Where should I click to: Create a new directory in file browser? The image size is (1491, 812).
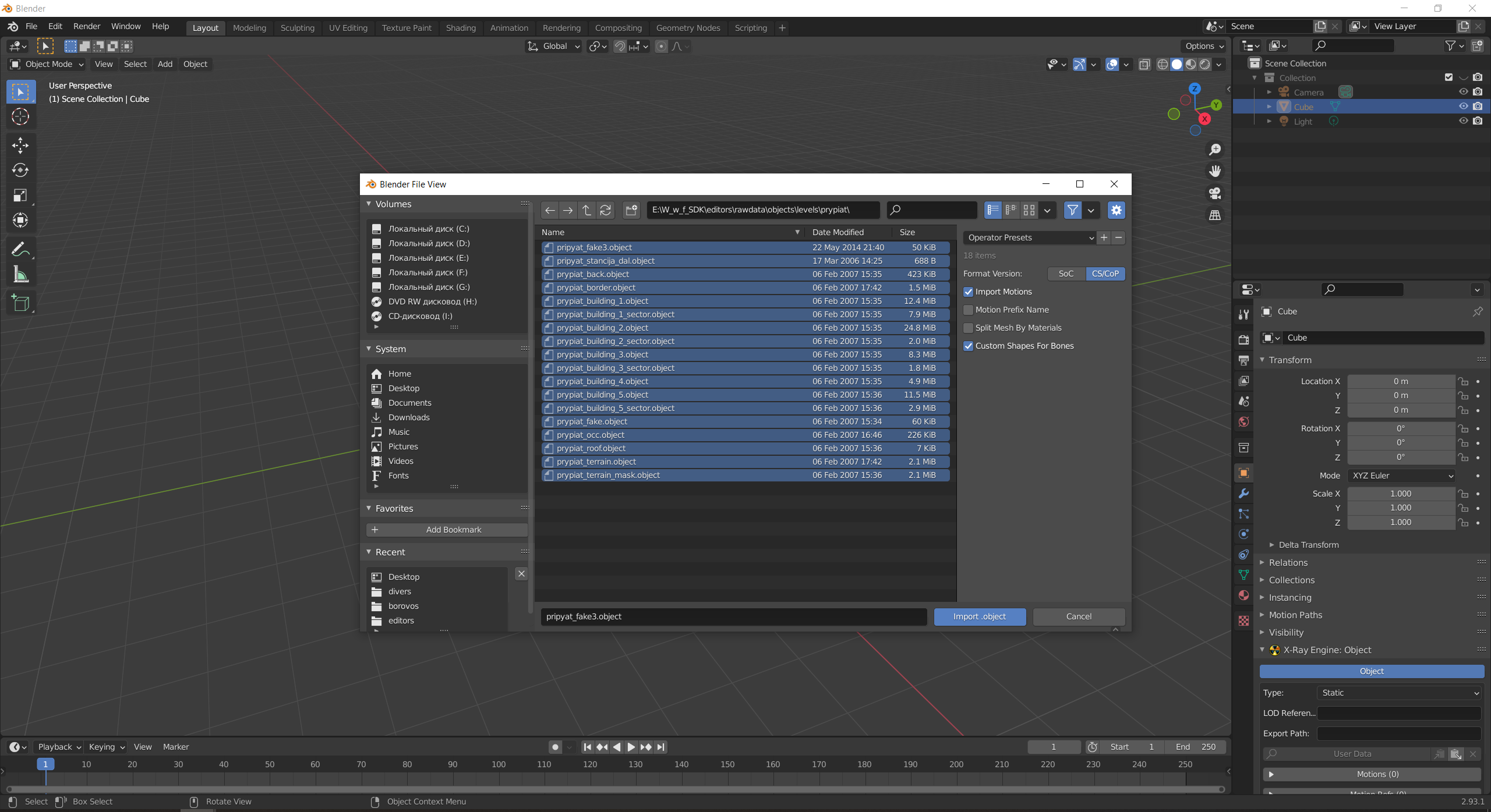coord(631,210)
